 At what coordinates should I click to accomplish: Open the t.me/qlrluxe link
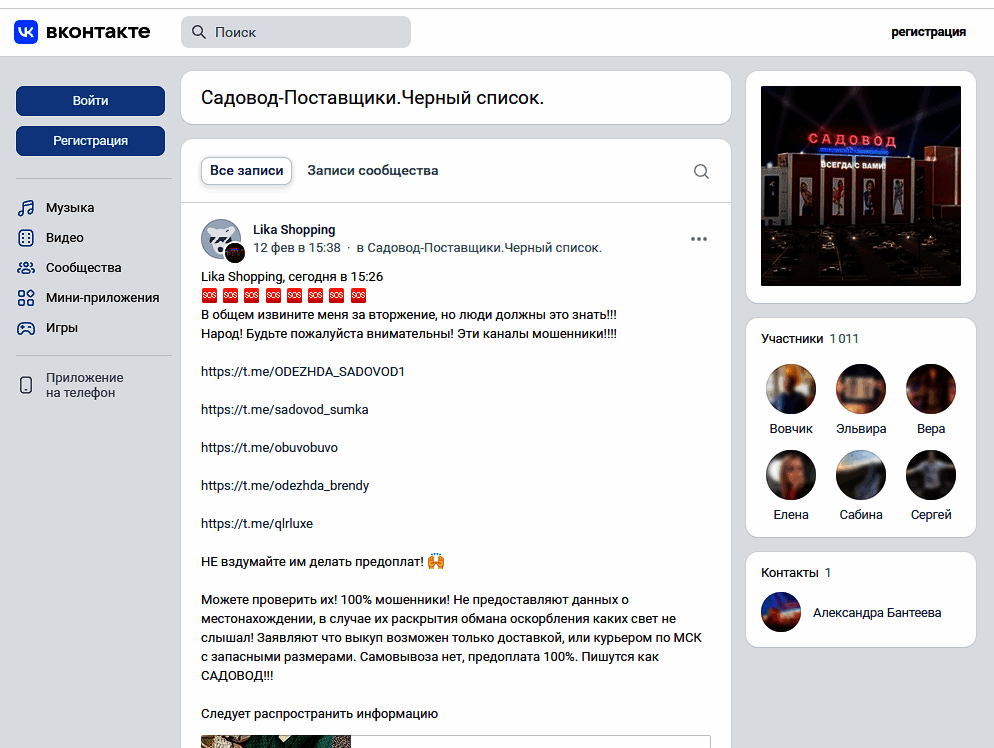tap(257, 524)
